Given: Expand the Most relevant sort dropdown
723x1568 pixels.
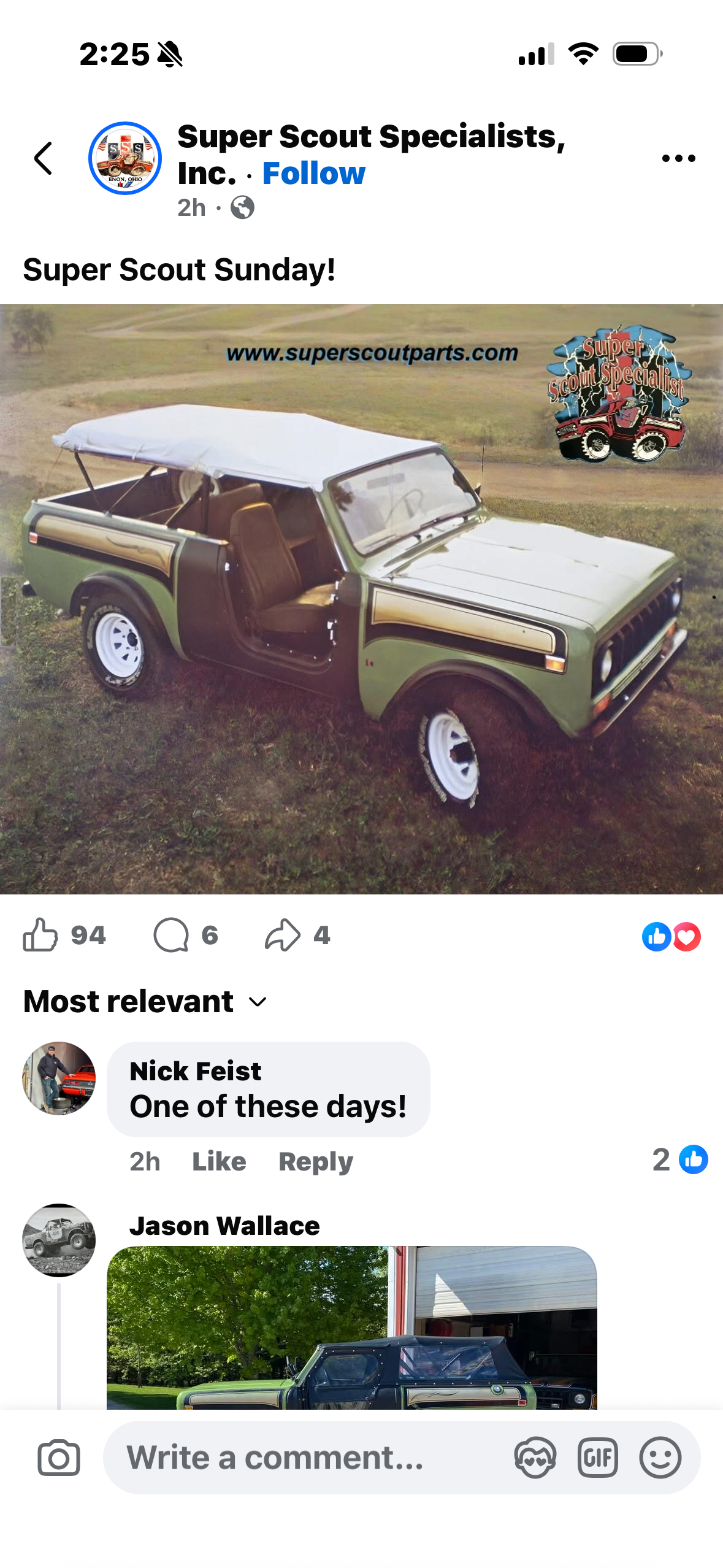Looking at the screenshot, I should click(x=145, y=1002).
